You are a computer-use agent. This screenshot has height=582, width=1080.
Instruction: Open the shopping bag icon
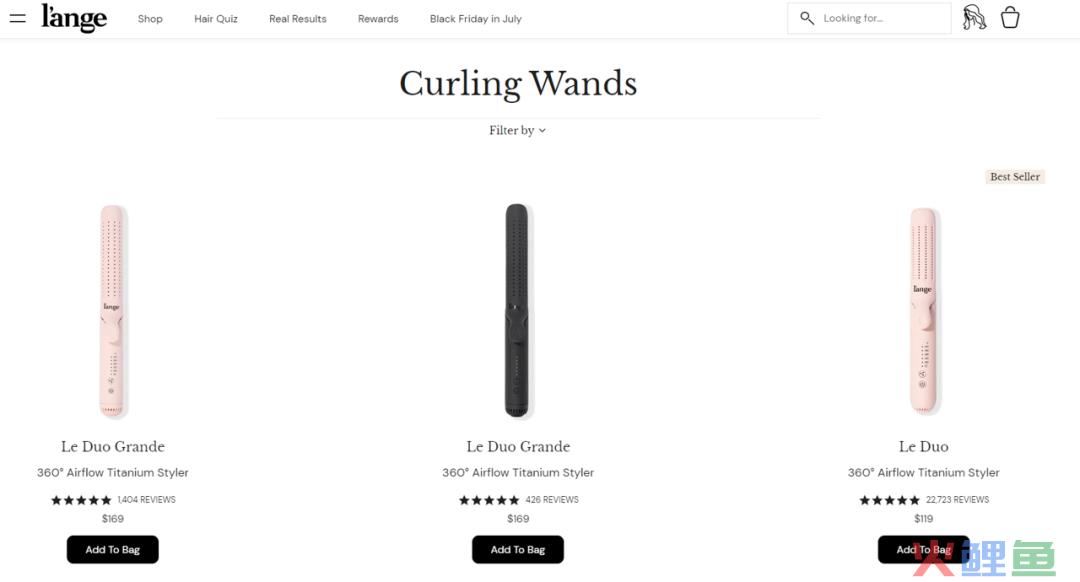coord(1010,17)
